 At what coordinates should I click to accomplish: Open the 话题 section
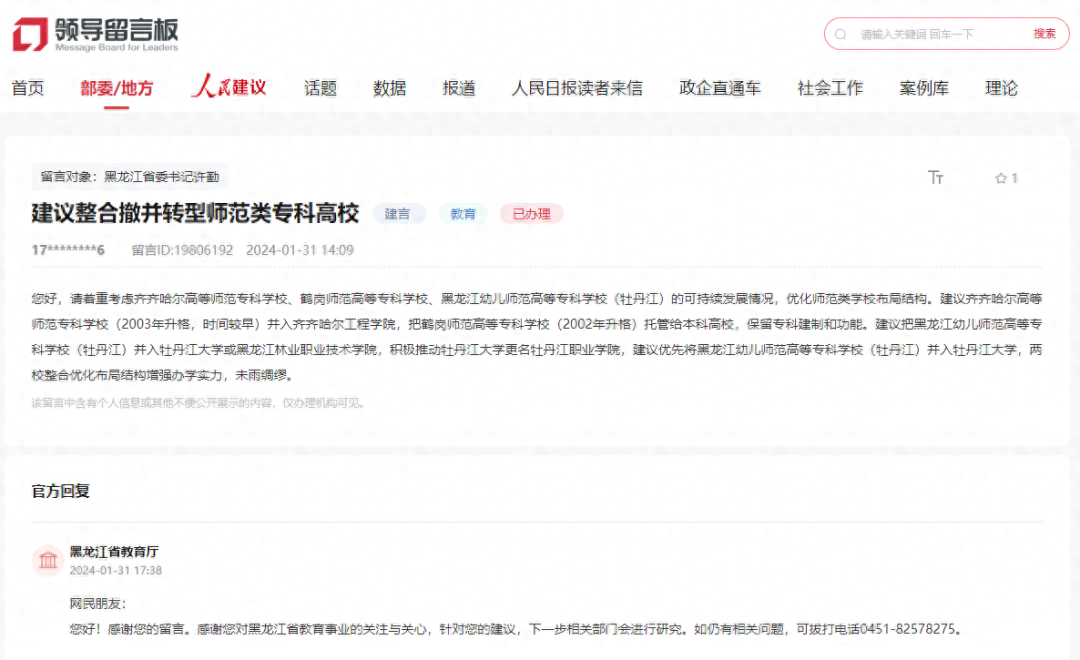pyautogui.click(x=318, y=88)
